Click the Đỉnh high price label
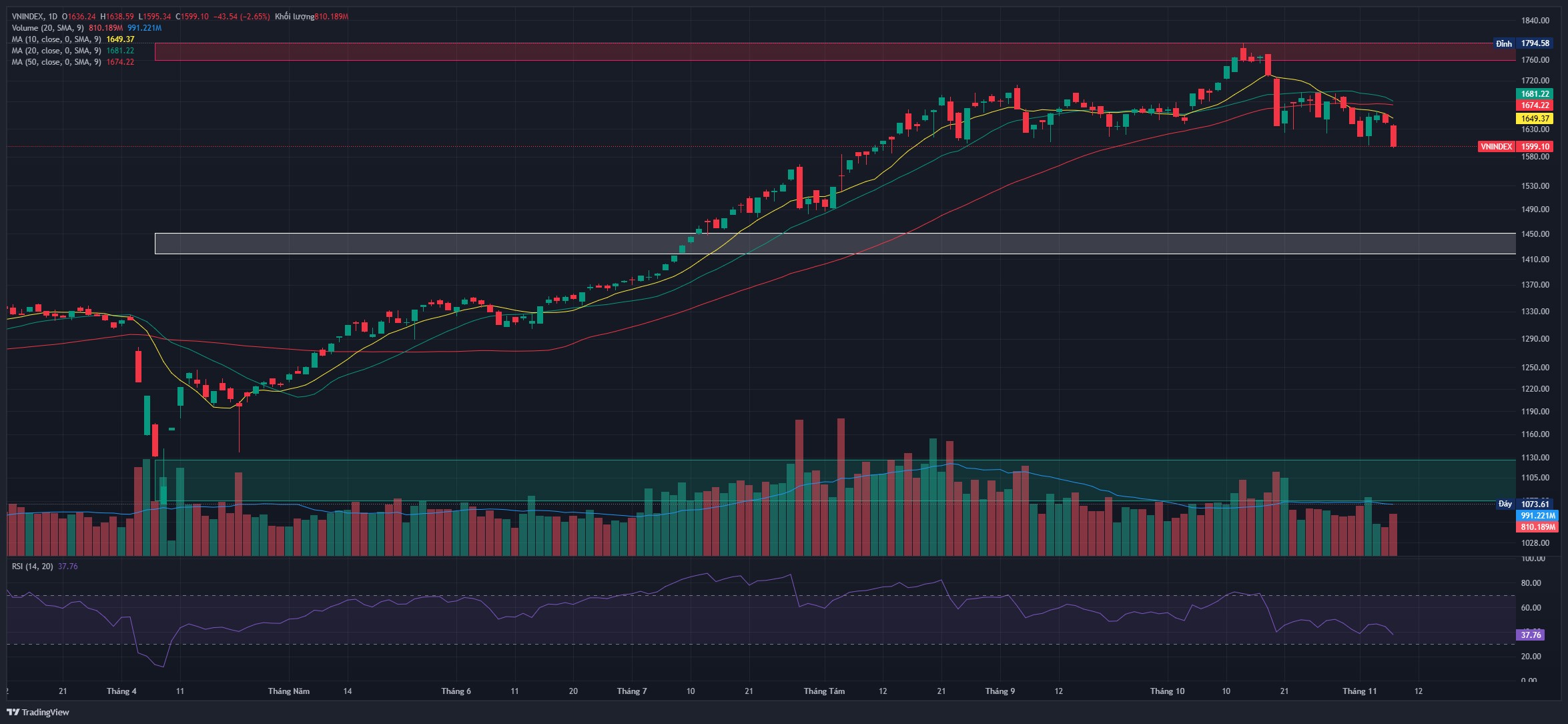The height and width of the screenshot is (724, 1568). 1504,43
